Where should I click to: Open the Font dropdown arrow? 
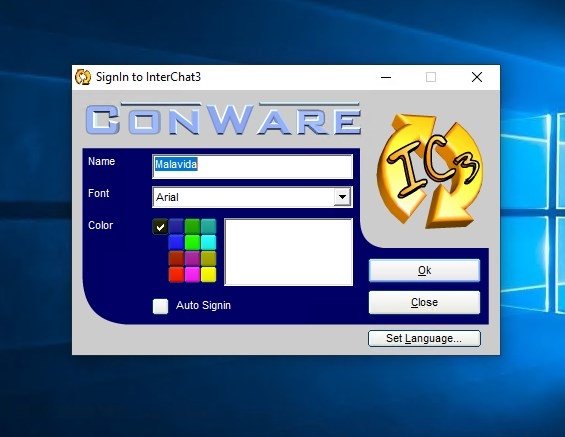(342, 197)
